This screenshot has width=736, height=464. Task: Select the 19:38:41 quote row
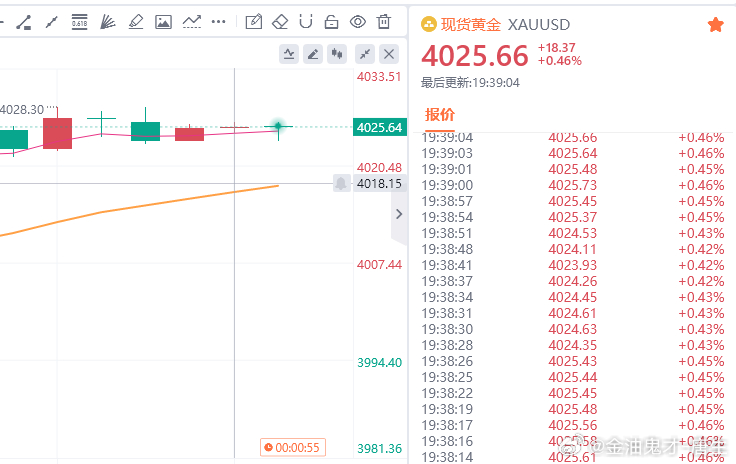(573, 265)
